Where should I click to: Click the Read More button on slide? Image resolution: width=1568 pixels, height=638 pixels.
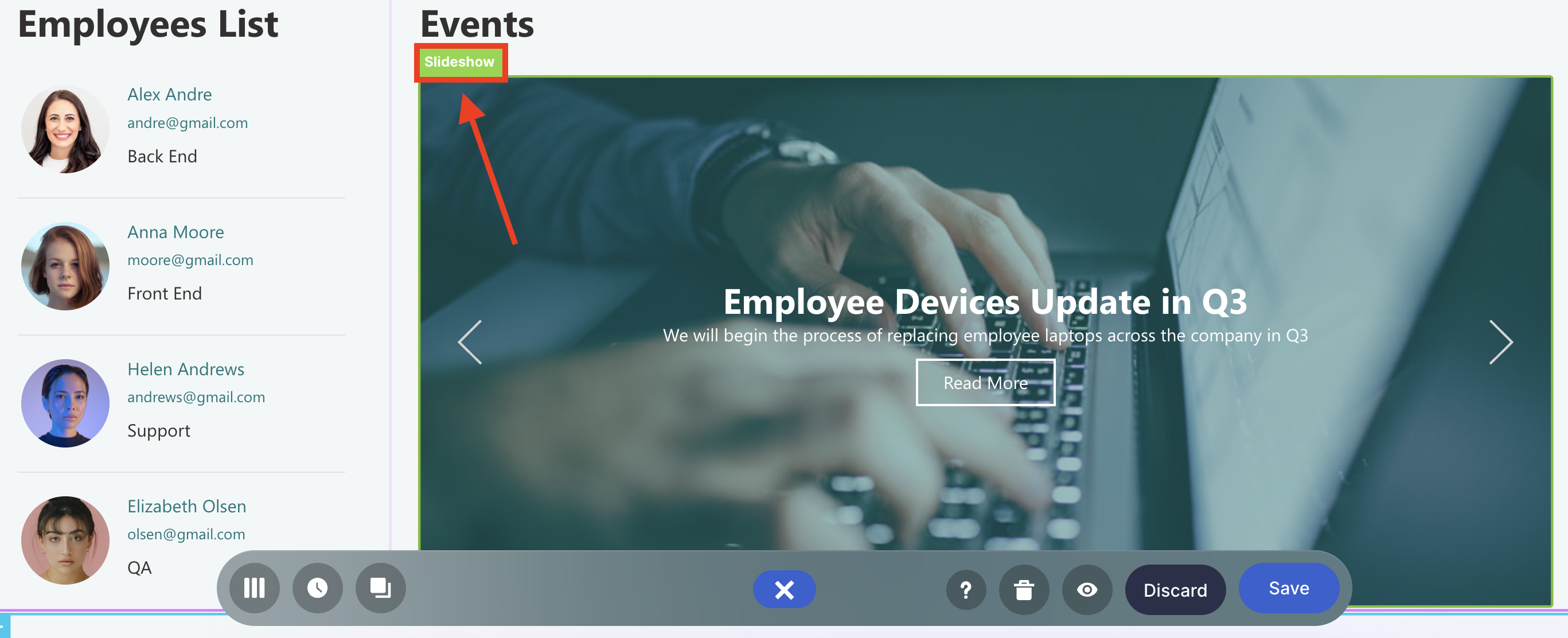coord(985,382)
